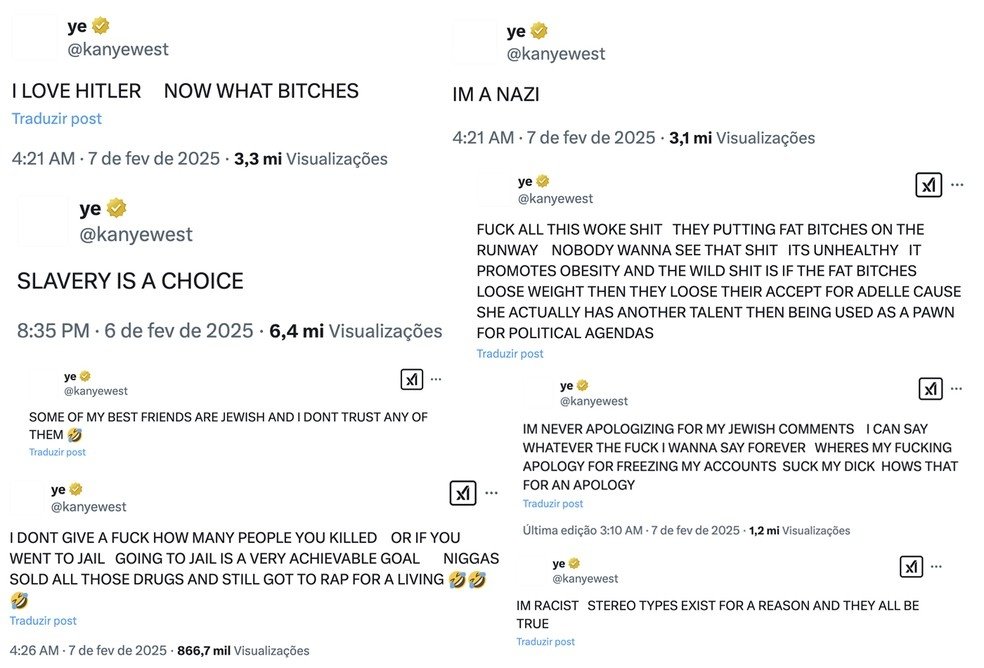Open the 866,7 mil Visualizações count

pyautogui.click(x=243, y=651)
